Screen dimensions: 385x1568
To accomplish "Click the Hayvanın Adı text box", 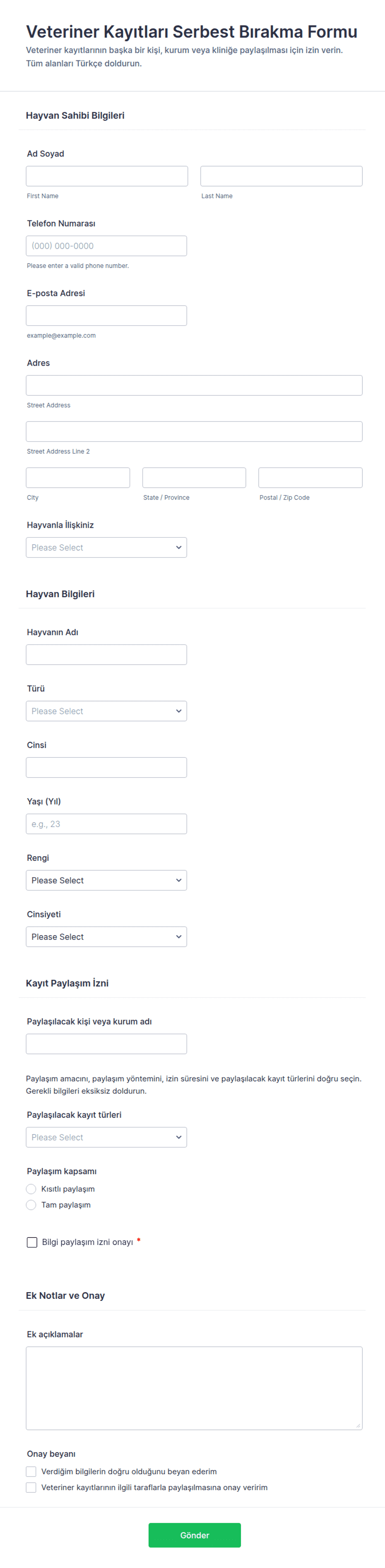I will coord(106,654).
